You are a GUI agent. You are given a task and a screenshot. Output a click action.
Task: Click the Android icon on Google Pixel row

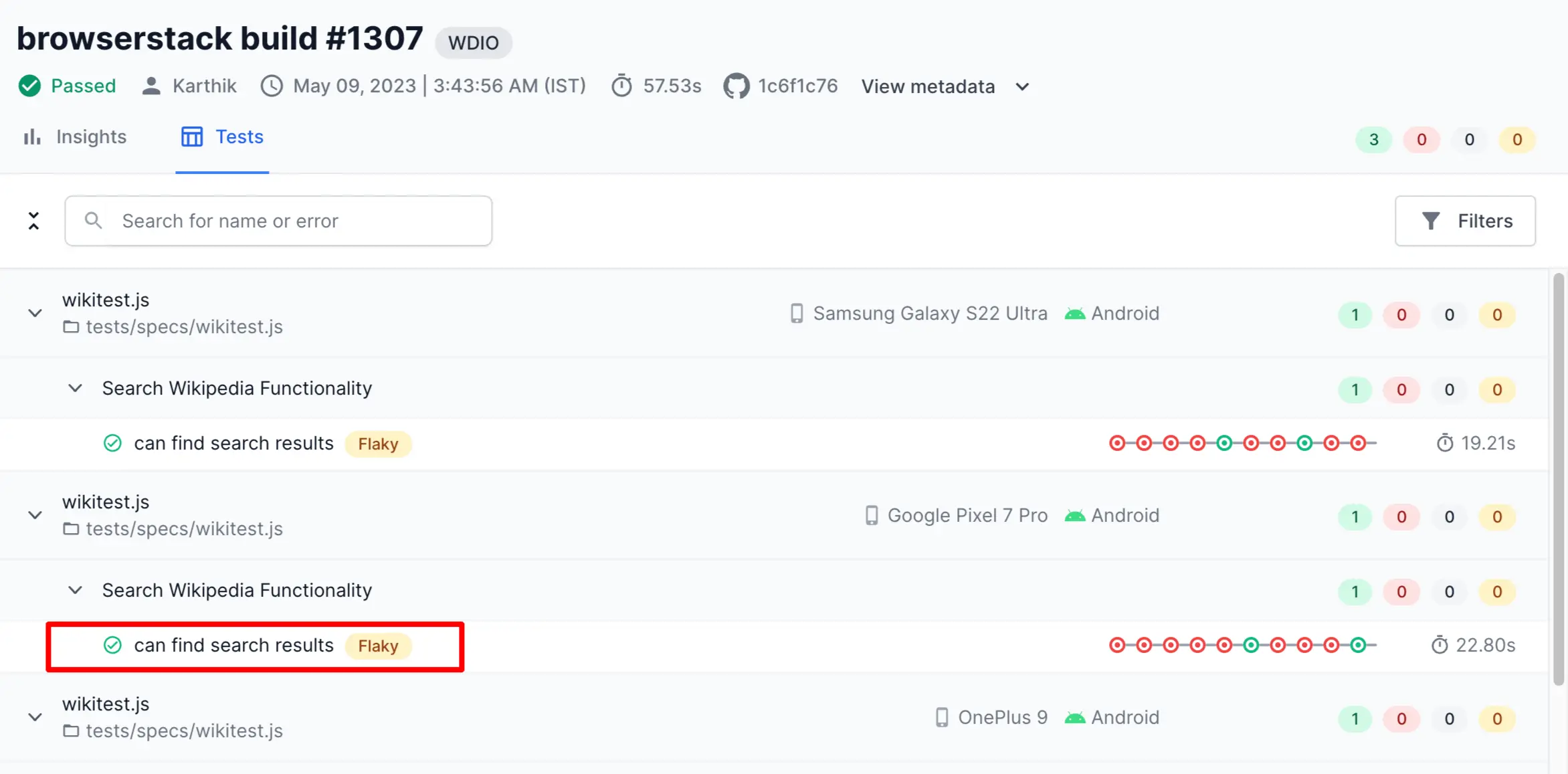click(1074, 516)
